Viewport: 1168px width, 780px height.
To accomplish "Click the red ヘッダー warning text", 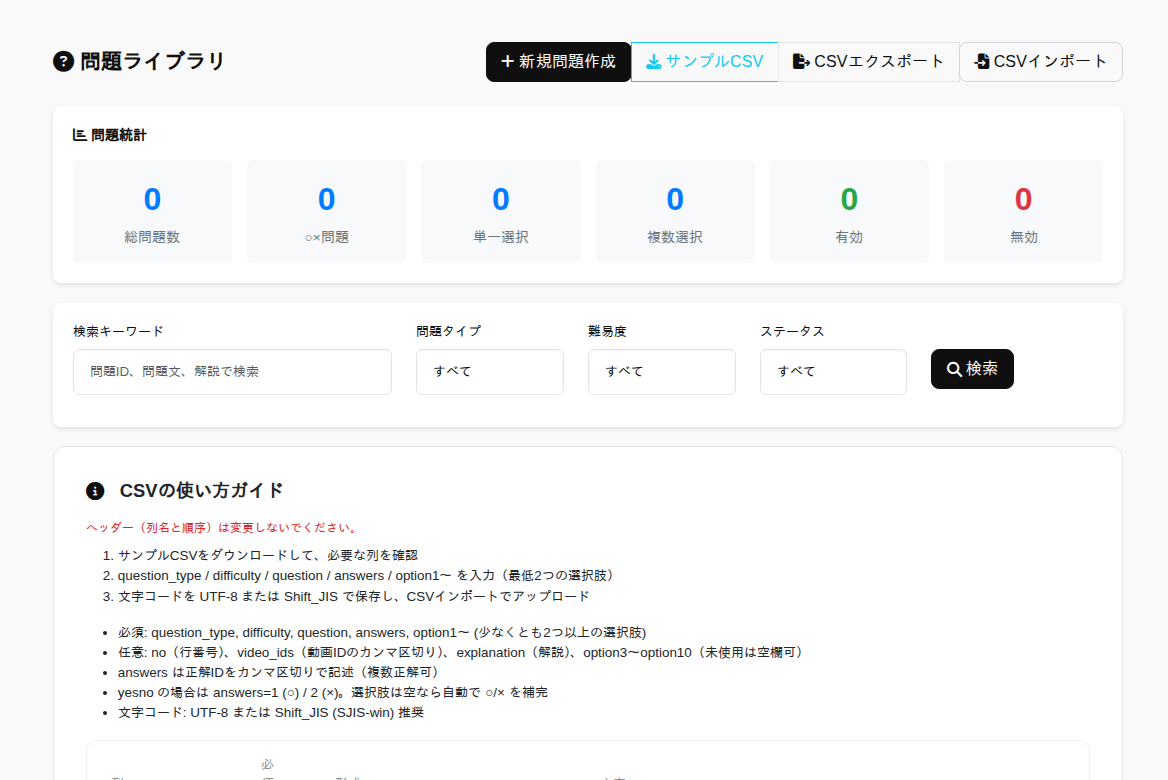I will click(223, 527).
